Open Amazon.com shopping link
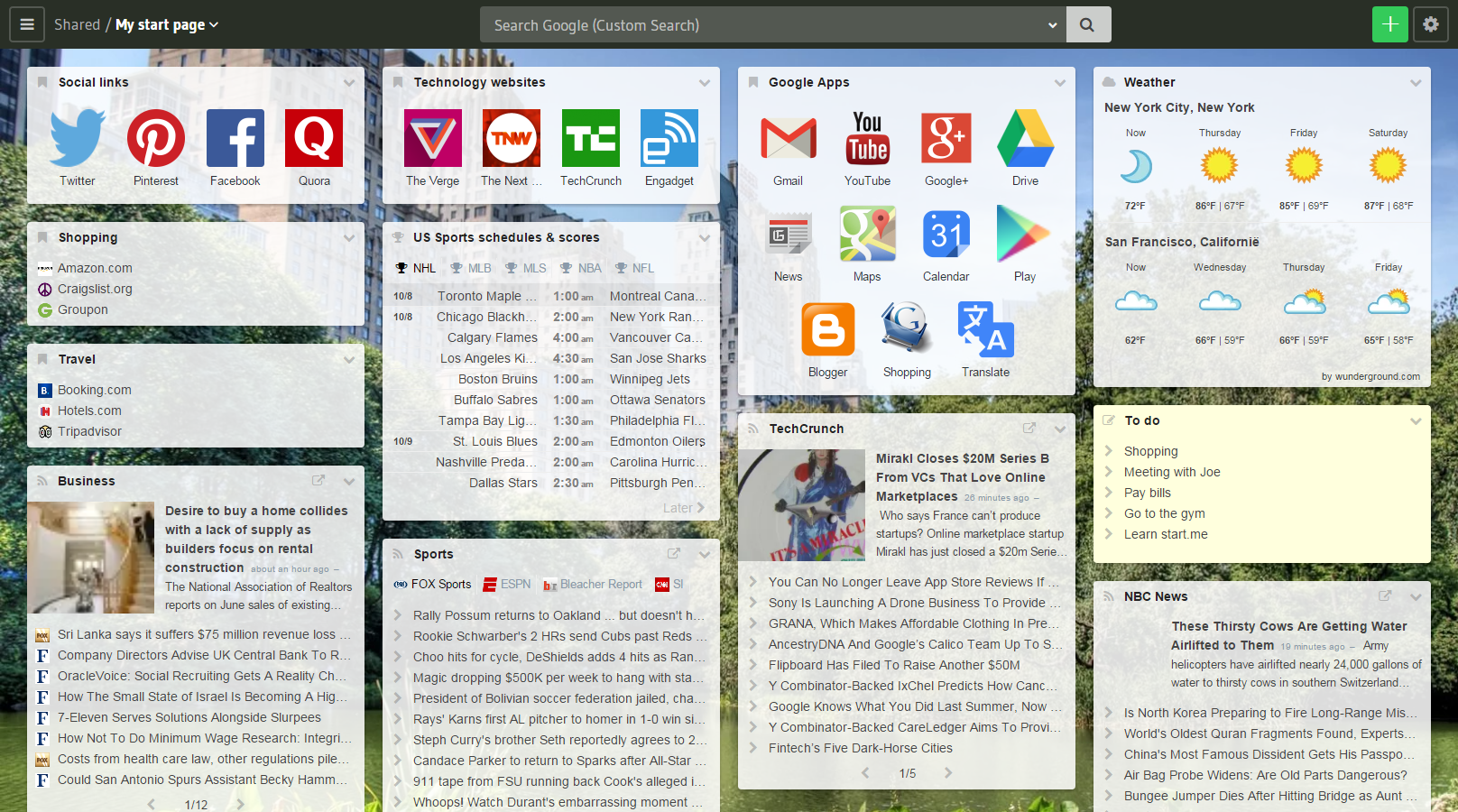Image resolution: width=1458 pixels, height=812 pixels. (95, 268)
